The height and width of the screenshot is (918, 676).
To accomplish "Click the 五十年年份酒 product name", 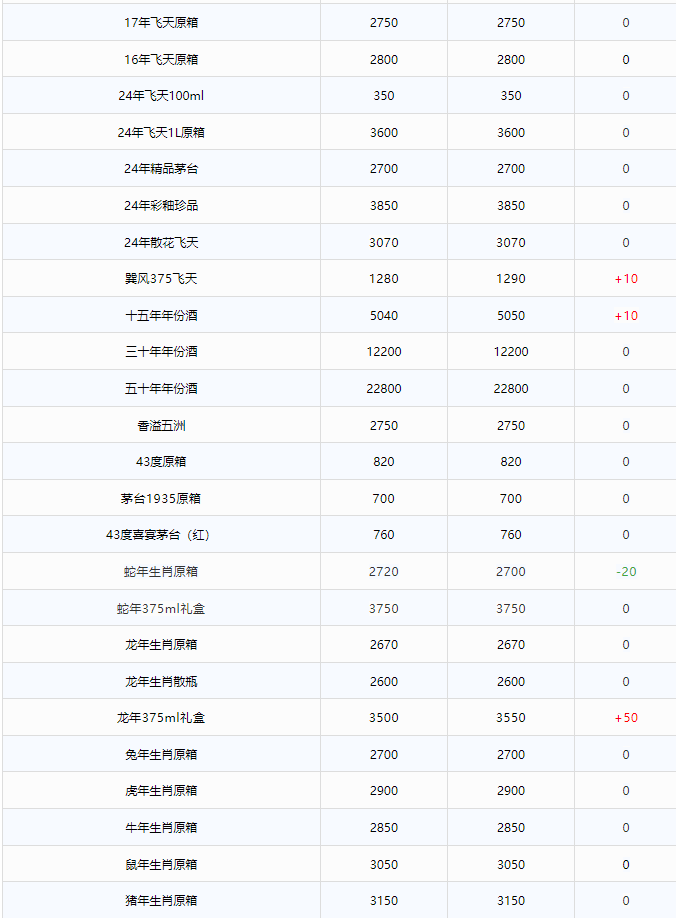I will pyautogui.click(x=161, y=389).
